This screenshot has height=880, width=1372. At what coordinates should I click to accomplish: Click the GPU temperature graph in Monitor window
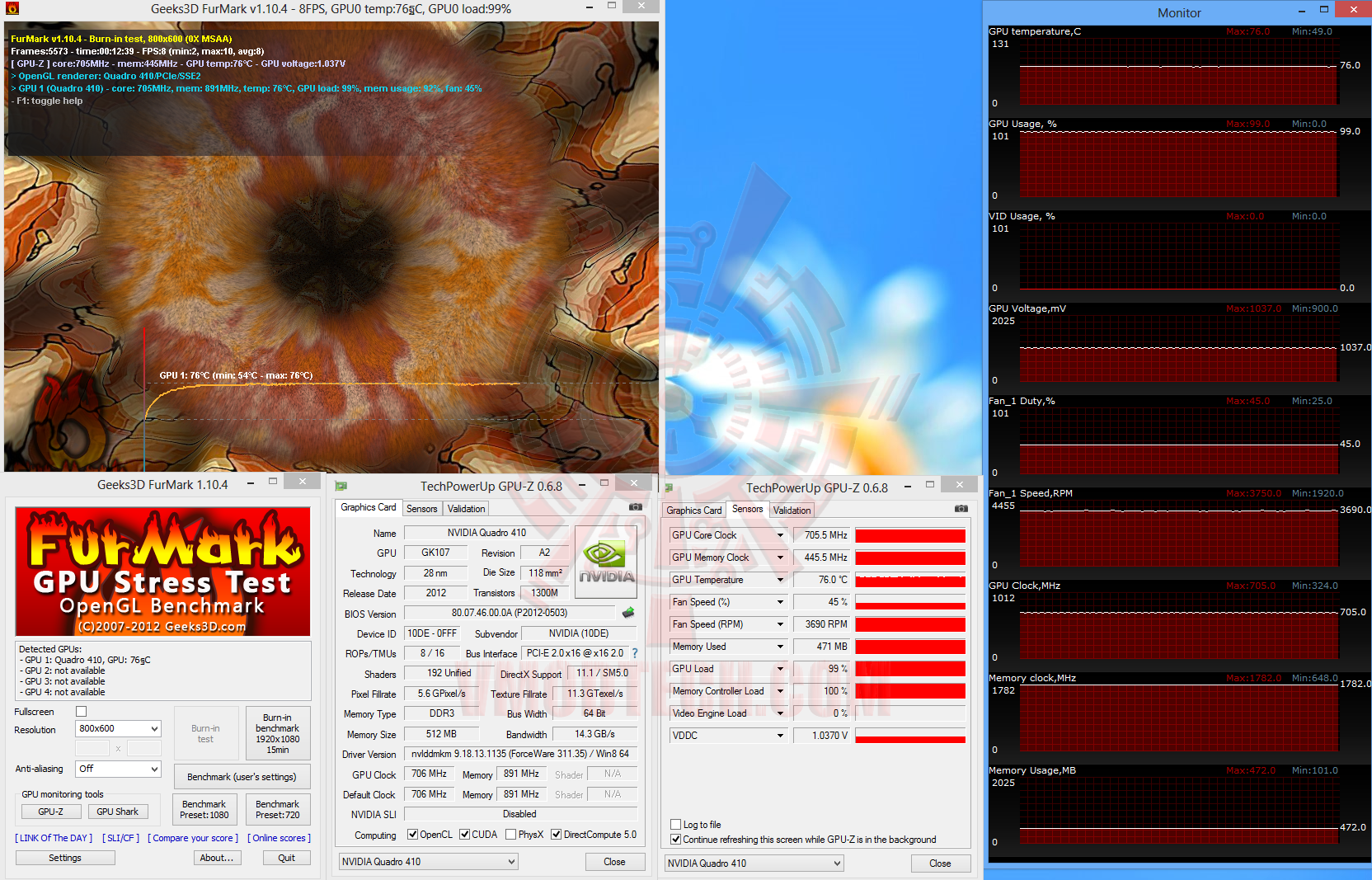[x=1178, y=72]
